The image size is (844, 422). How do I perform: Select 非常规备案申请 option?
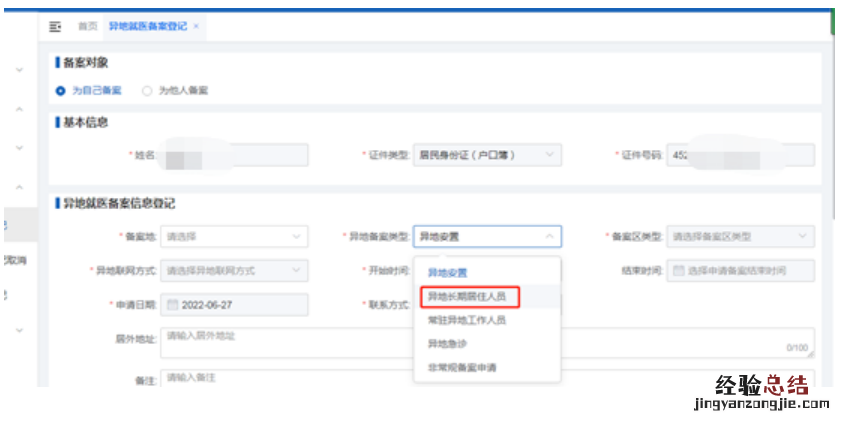click(x=462, y=367)
